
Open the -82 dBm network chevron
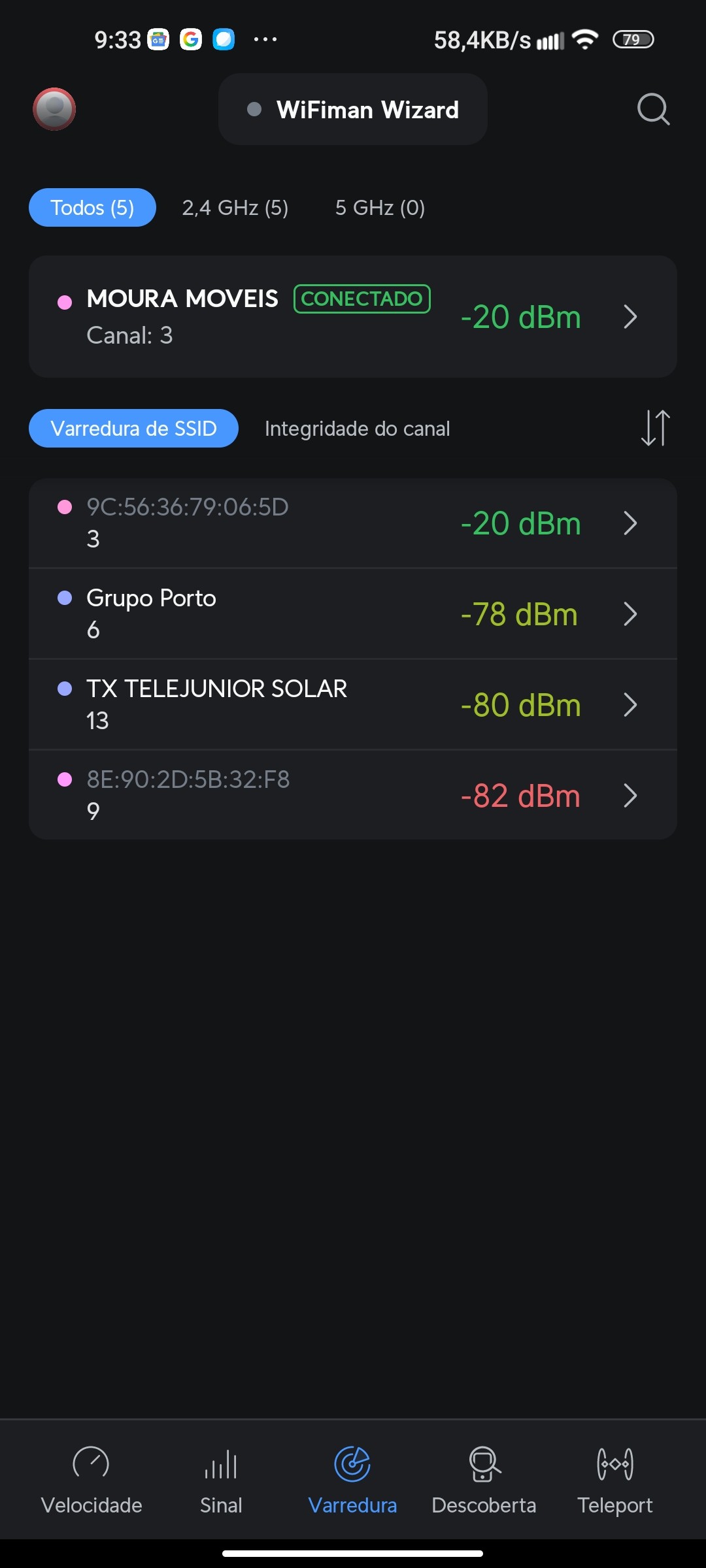[630, 796]
